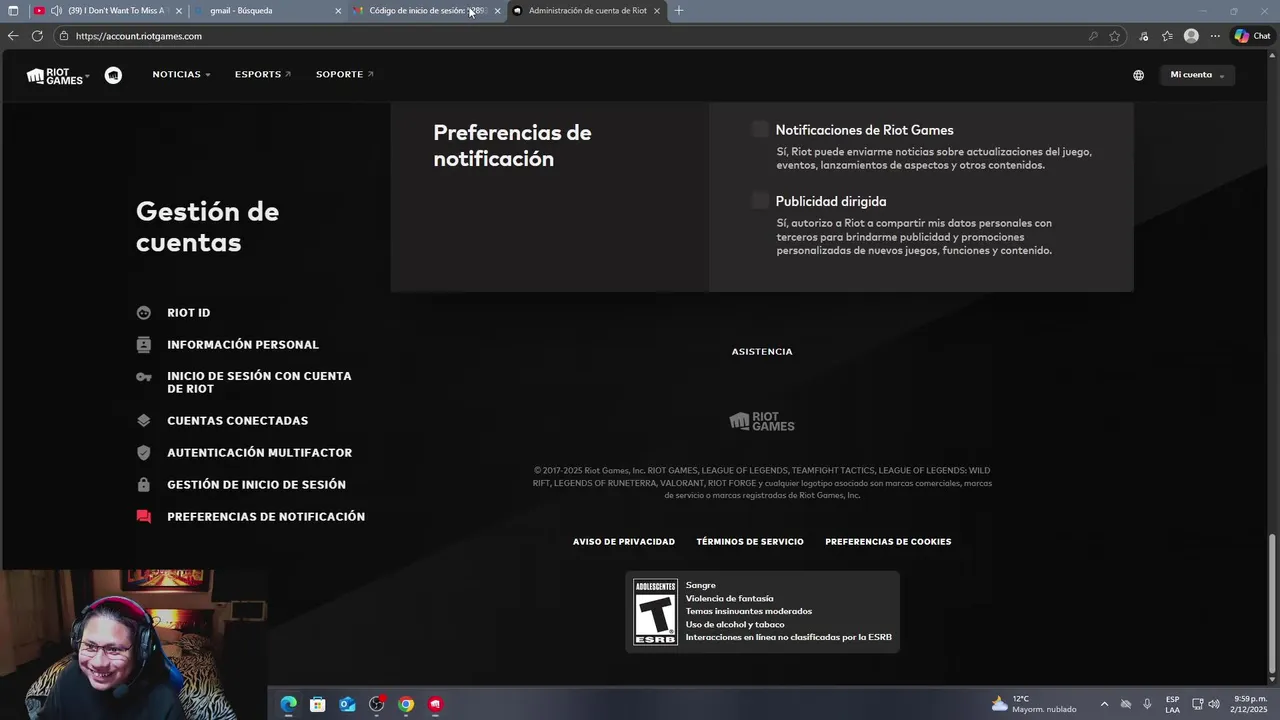Go back using browser back arrow
The width and height of the screenshot is (1280, 720).
pos(13,36)
